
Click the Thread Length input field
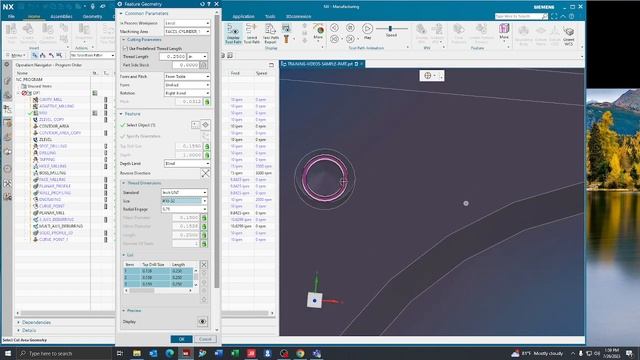click(x=173, y=56)
